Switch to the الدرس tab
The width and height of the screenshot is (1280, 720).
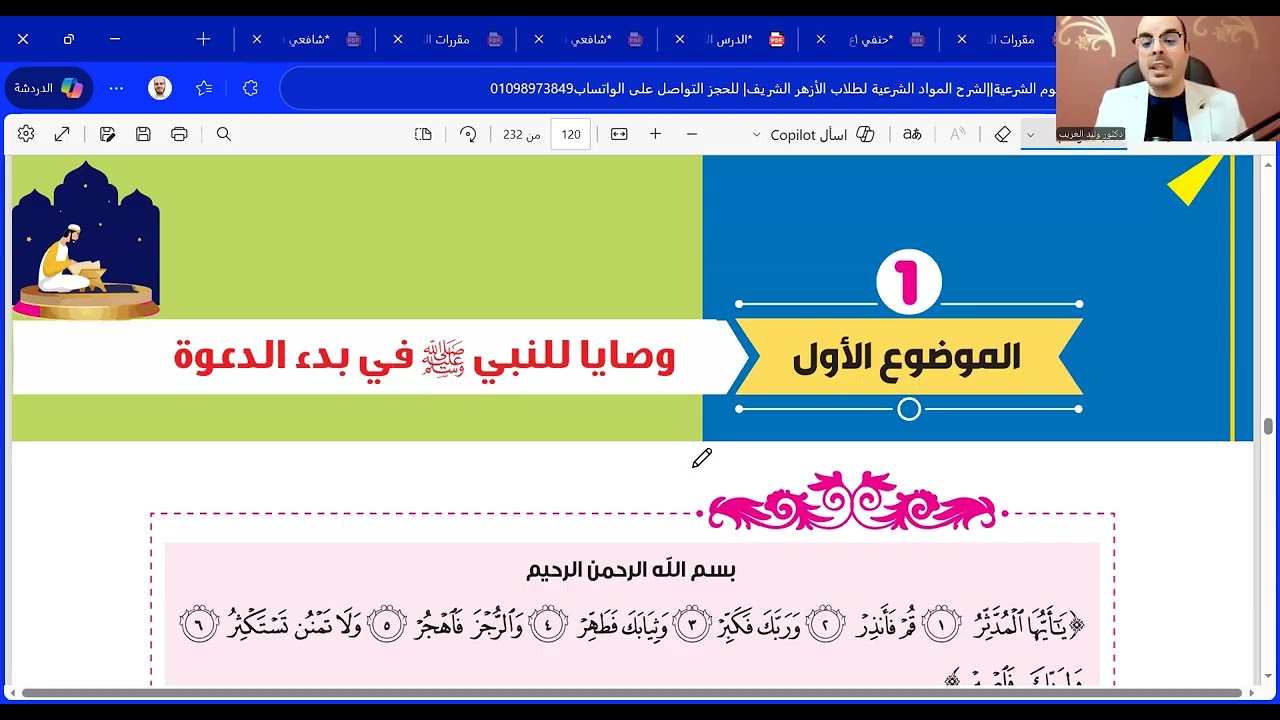coord(735,40)
